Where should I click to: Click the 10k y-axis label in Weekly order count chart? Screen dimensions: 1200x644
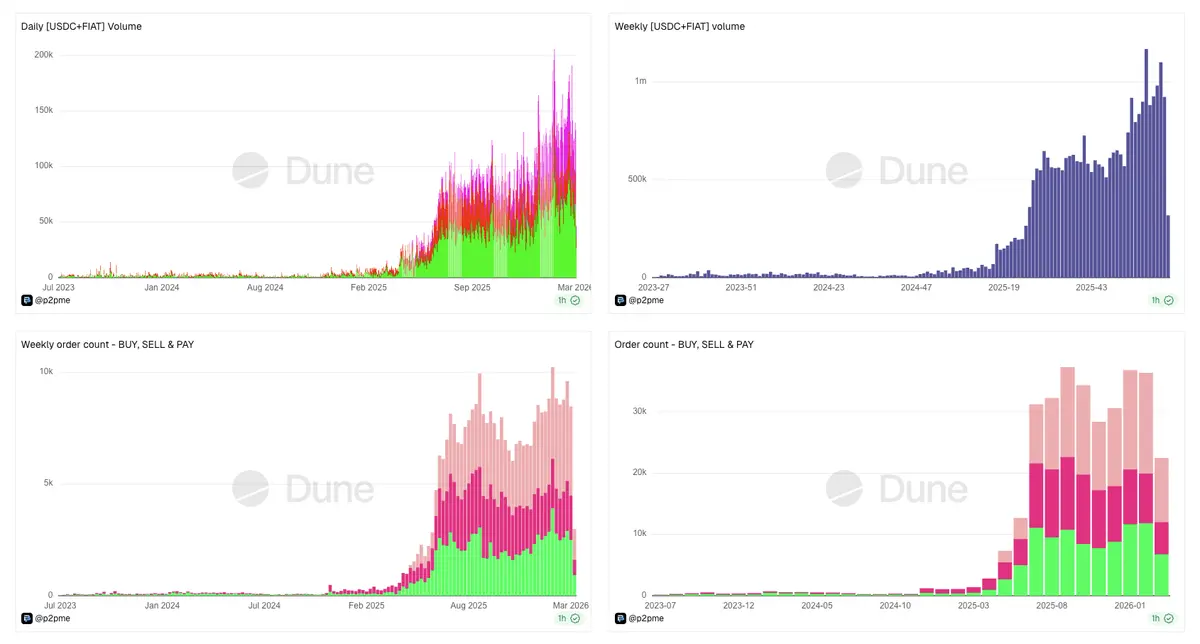click(46, 372)
